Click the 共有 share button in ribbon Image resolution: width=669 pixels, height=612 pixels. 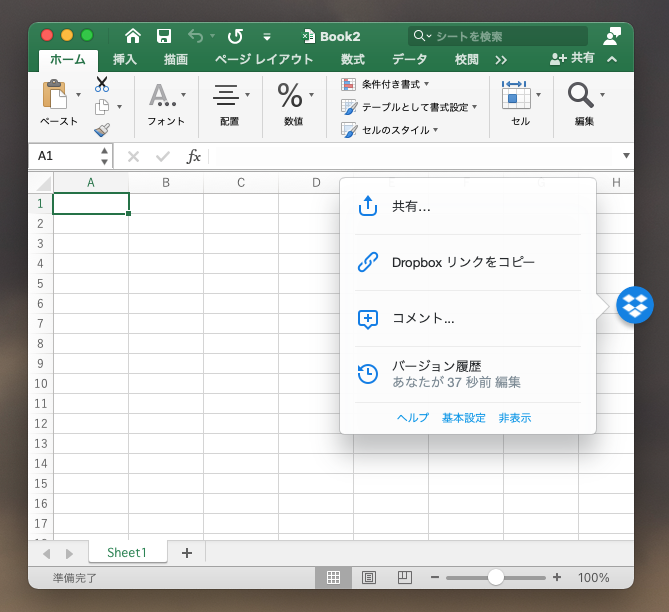tap(572, 58)
